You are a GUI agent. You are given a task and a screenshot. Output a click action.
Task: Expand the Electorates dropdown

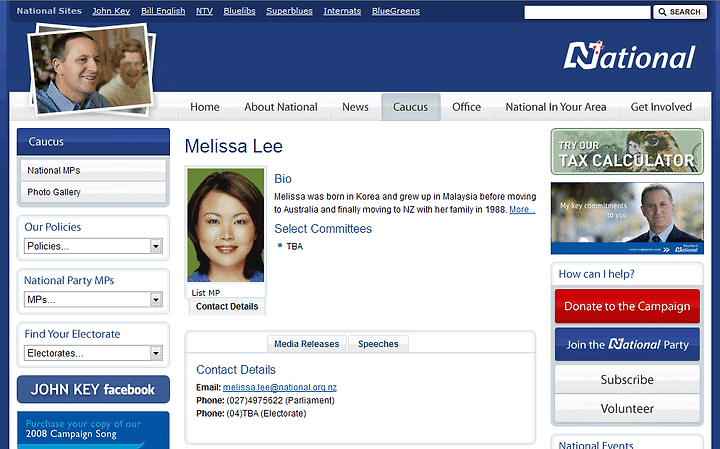point(93,353)
